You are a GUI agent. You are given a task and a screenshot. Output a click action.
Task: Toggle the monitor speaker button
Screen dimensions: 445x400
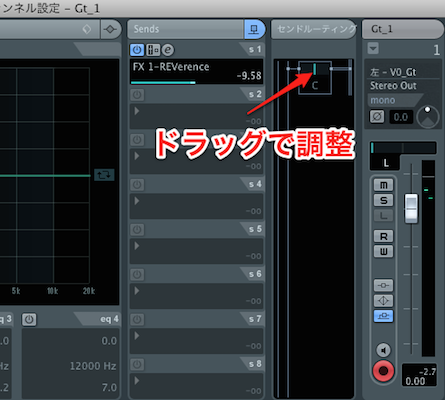coord(384,350)
